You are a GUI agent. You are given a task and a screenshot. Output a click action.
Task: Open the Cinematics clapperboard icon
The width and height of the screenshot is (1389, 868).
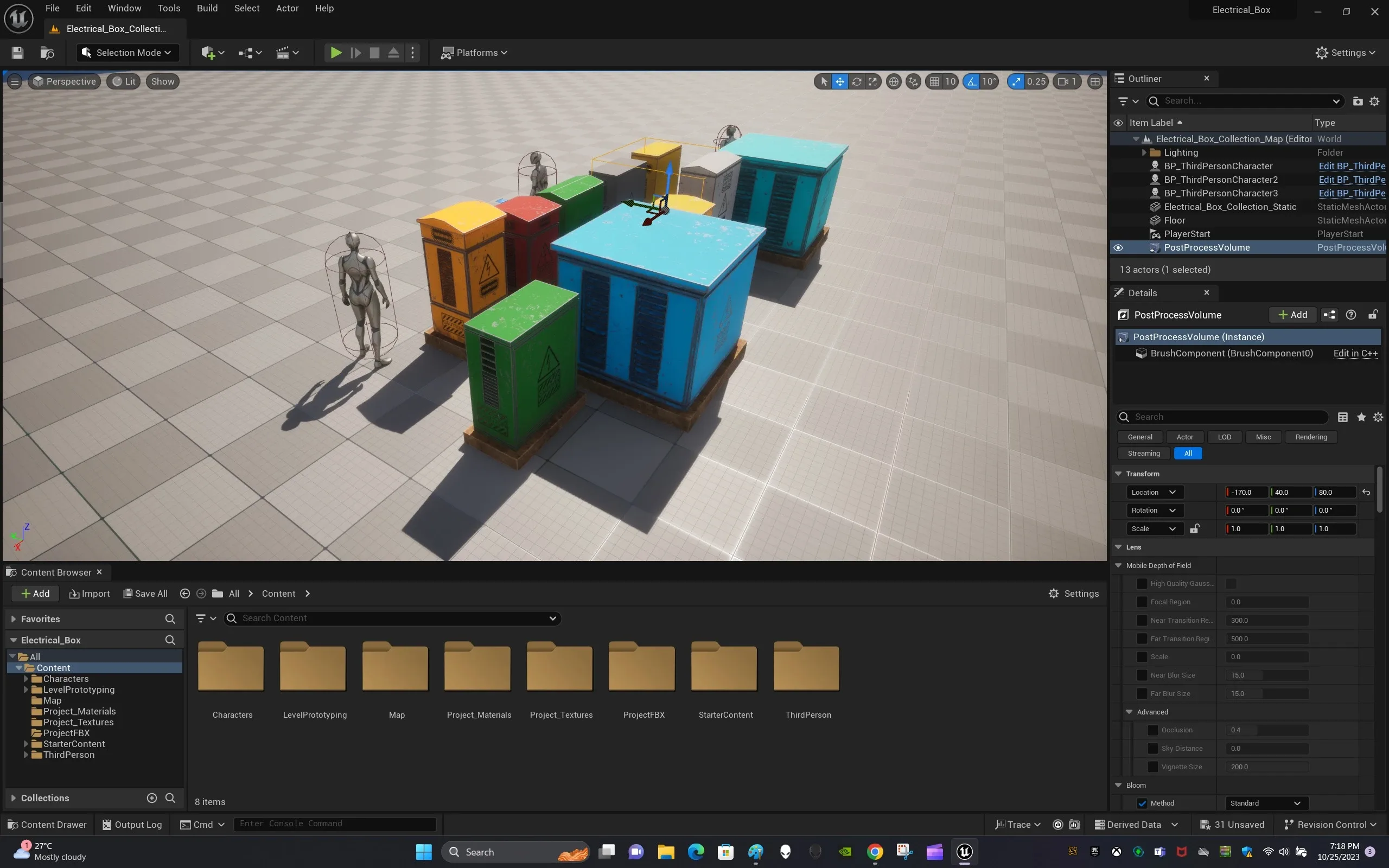pos(287,53)
